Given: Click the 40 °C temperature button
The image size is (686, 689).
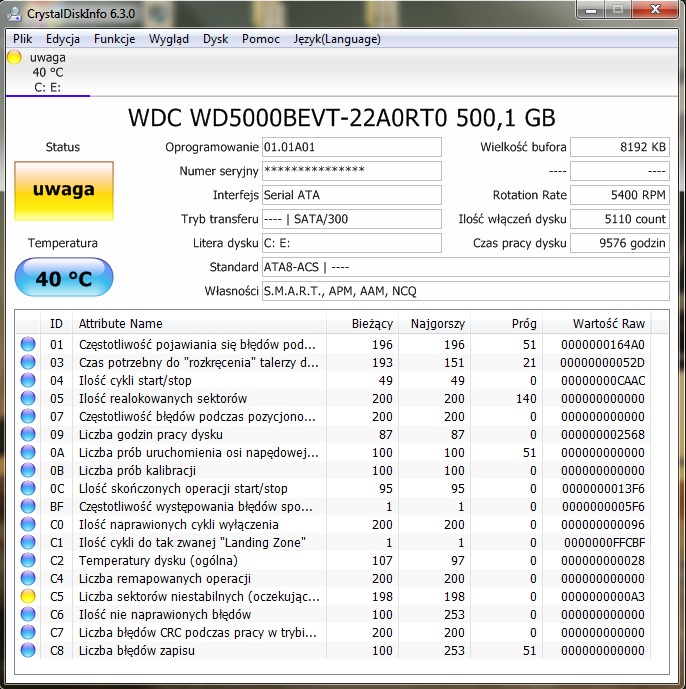Looking at the screenshot, I should [64, 277].
